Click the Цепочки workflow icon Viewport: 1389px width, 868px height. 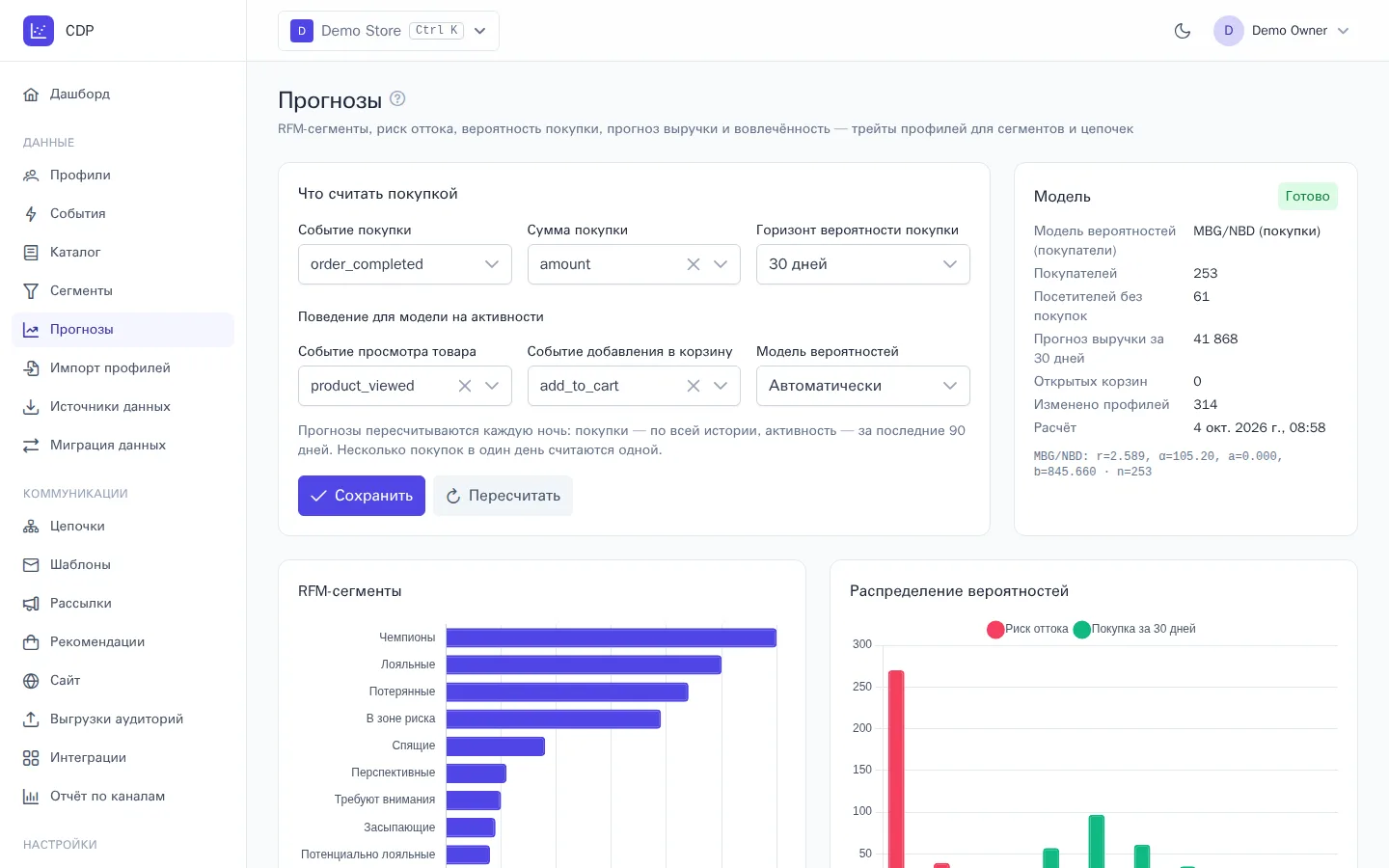(x=31, y=527)
